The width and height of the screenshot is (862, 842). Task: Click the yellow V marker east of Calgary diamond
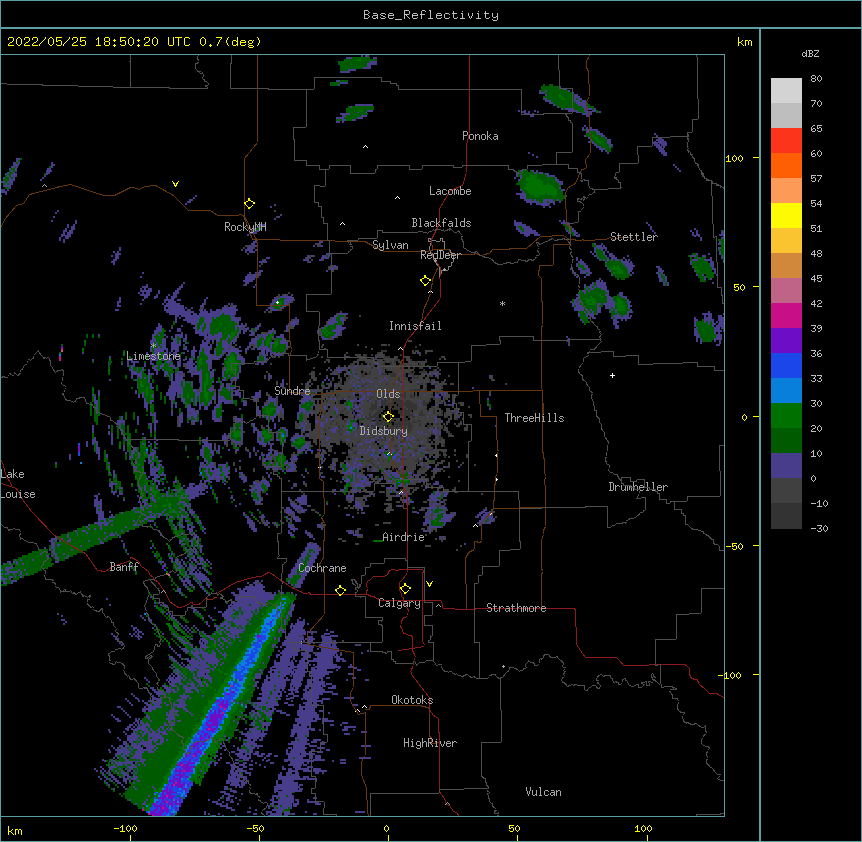click(429, 584)
